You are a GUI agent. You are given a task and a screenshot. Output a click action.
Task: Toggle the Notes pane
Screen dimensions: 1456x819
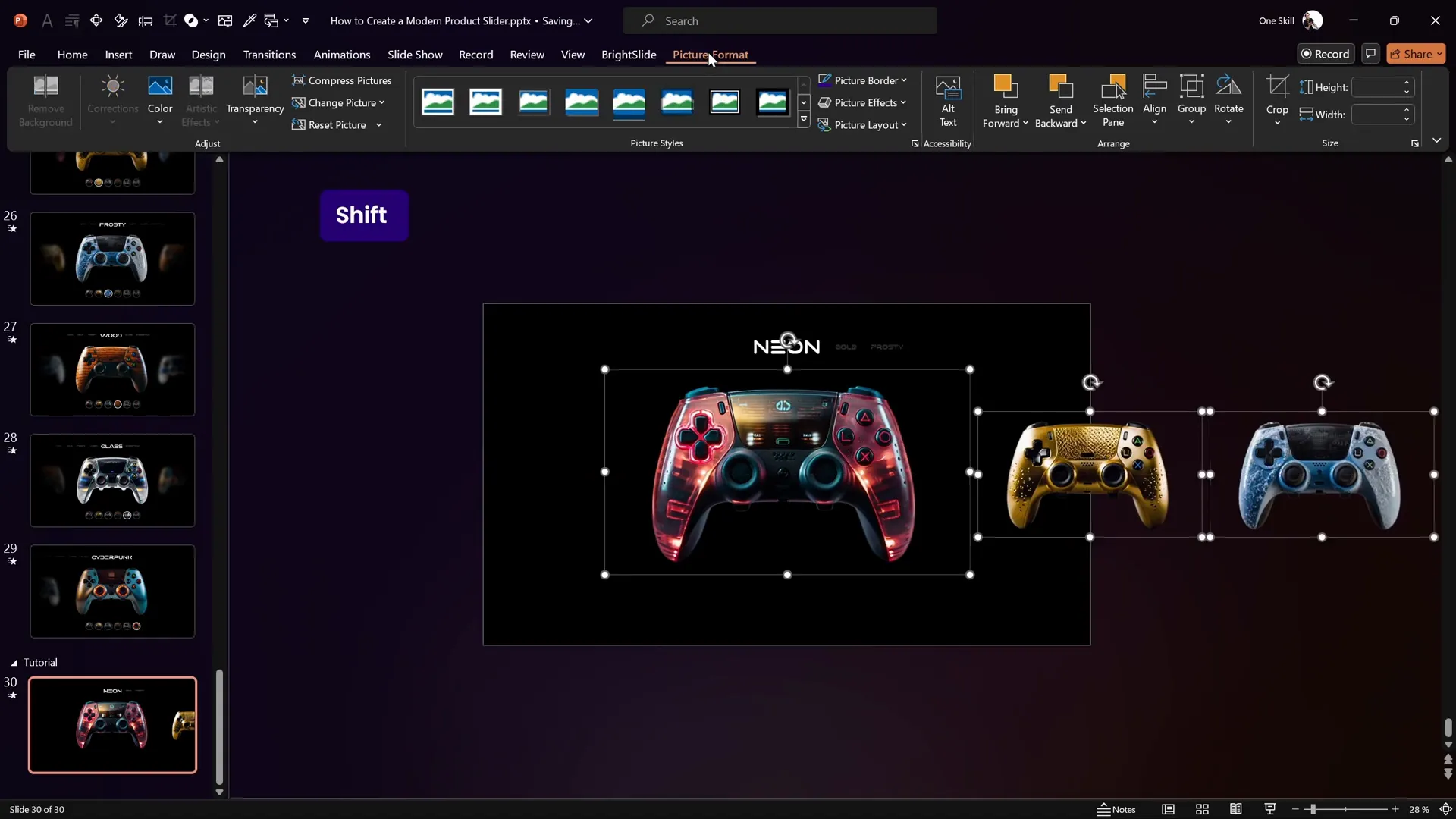click(1116, 809)
